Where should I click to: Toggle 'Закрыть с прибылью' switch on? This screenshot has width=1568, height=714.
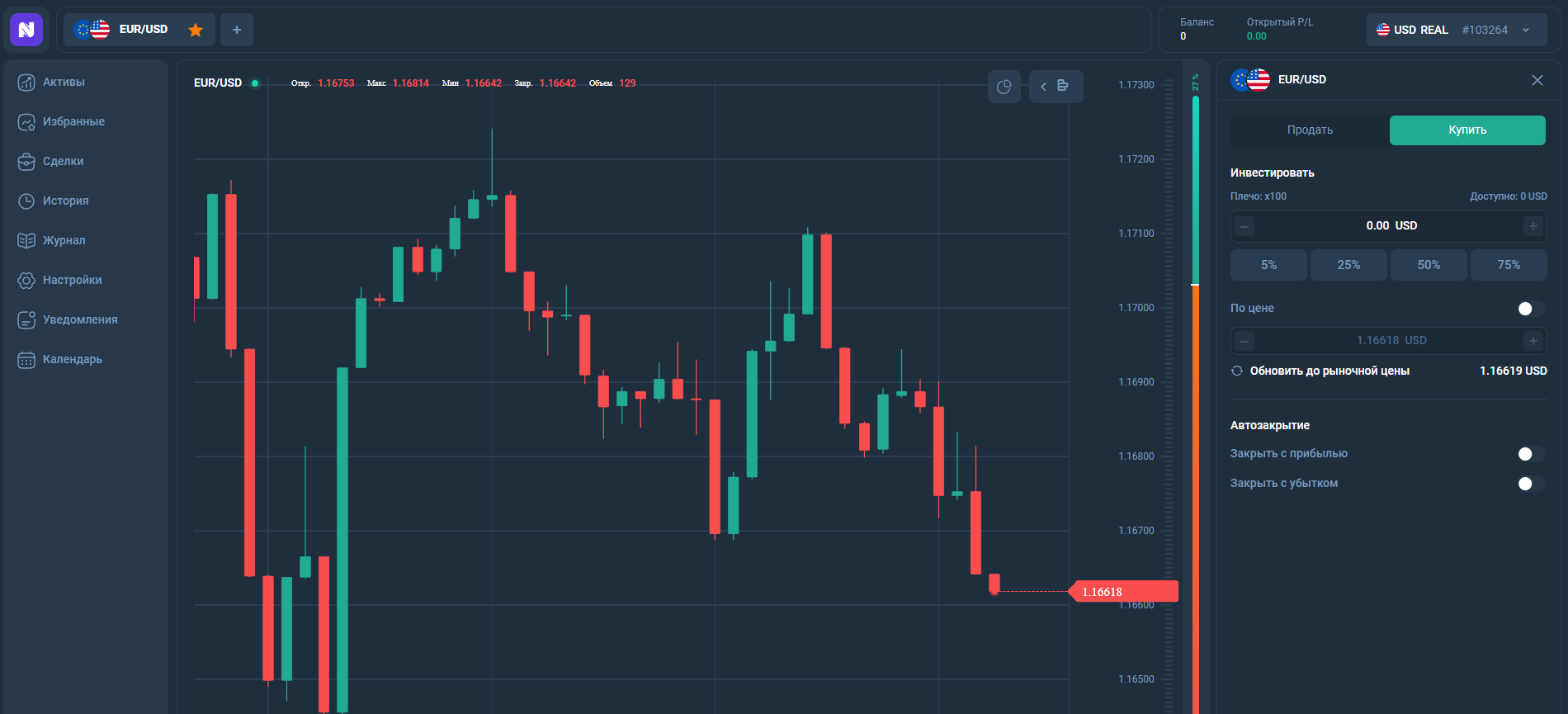click(1531, 453)
